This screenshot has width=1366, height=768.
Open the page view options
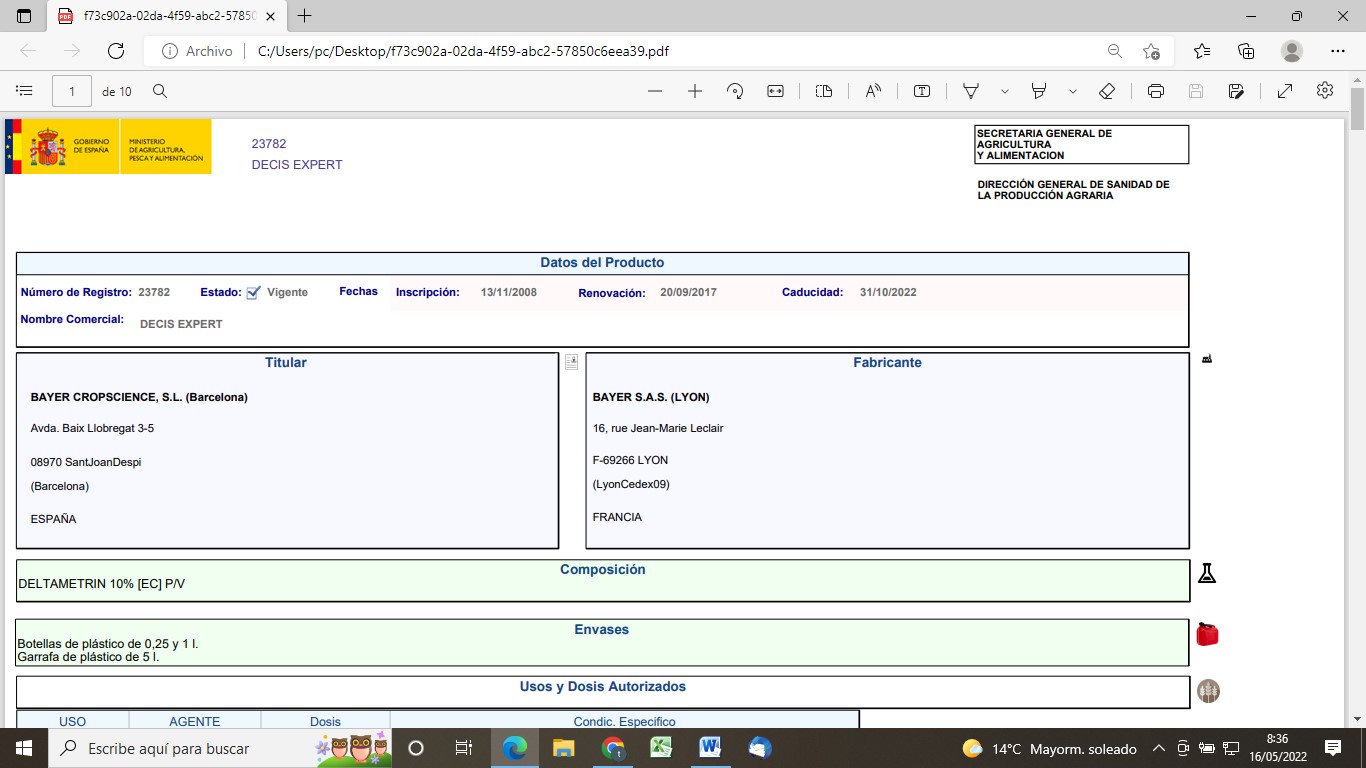pyautogui.click(x=824, y=91)
